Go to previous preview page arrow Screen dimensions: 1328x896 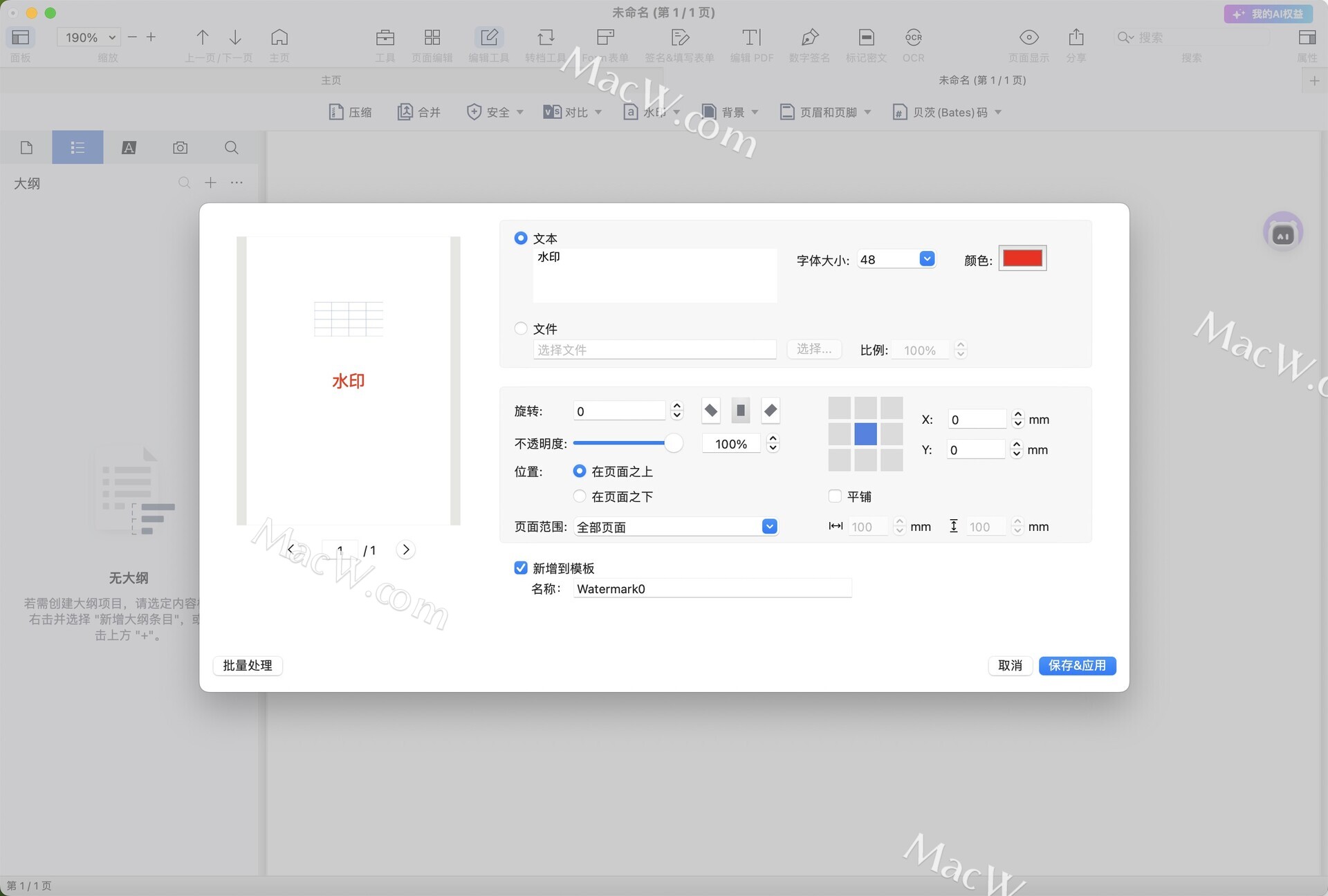(x=290, y=550)
